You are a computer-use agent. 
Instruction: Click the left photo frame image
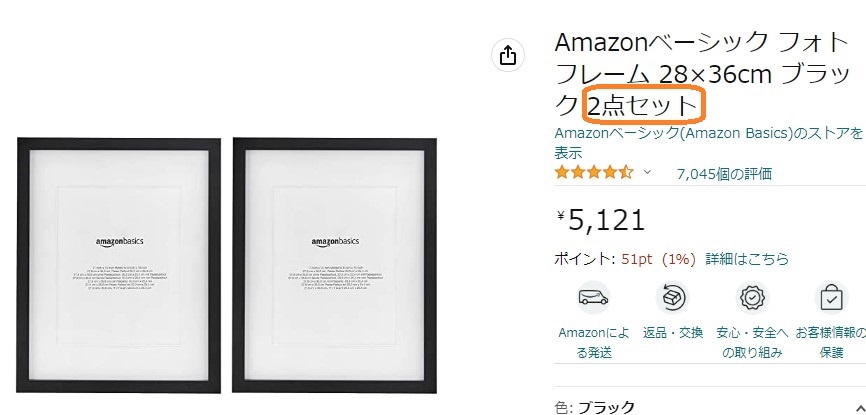coord(121,264)
